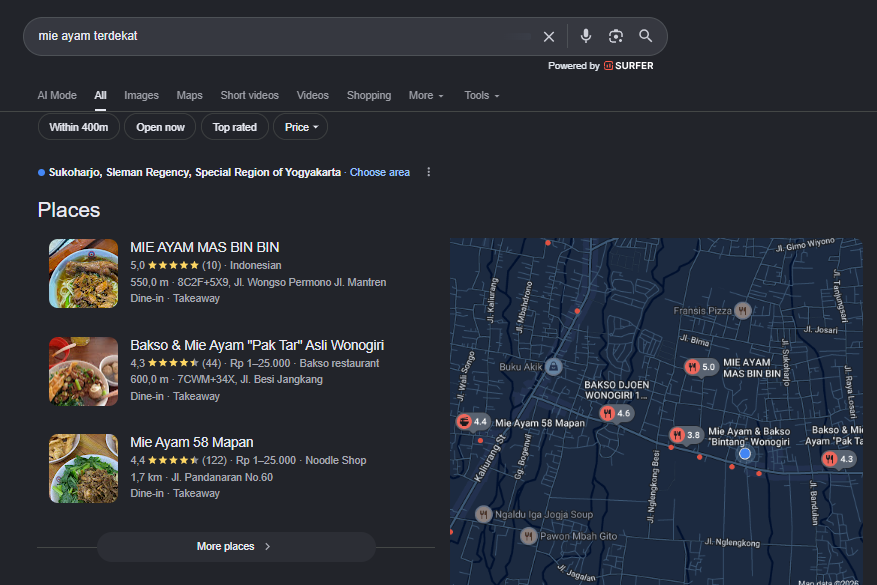Expand the Price filter dropdown
Screen dimensions: 877x585
(301, 127)
